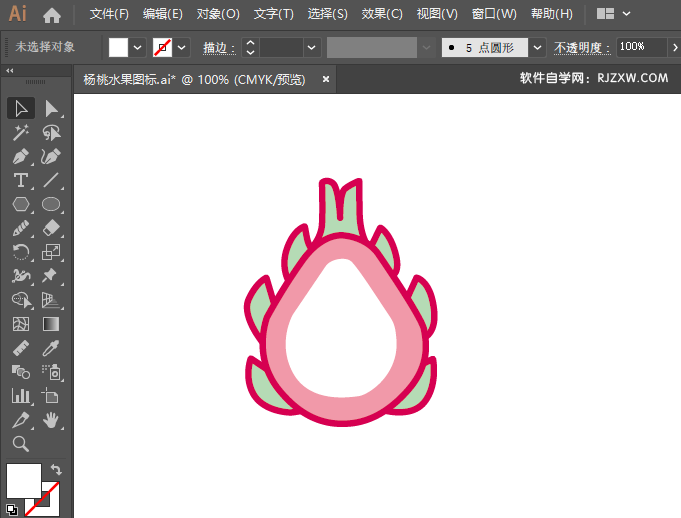This screenshot has height=518, width=681.
Task: Open the stroke swatch dropdown arrow
Action: (x=182, y=47)
